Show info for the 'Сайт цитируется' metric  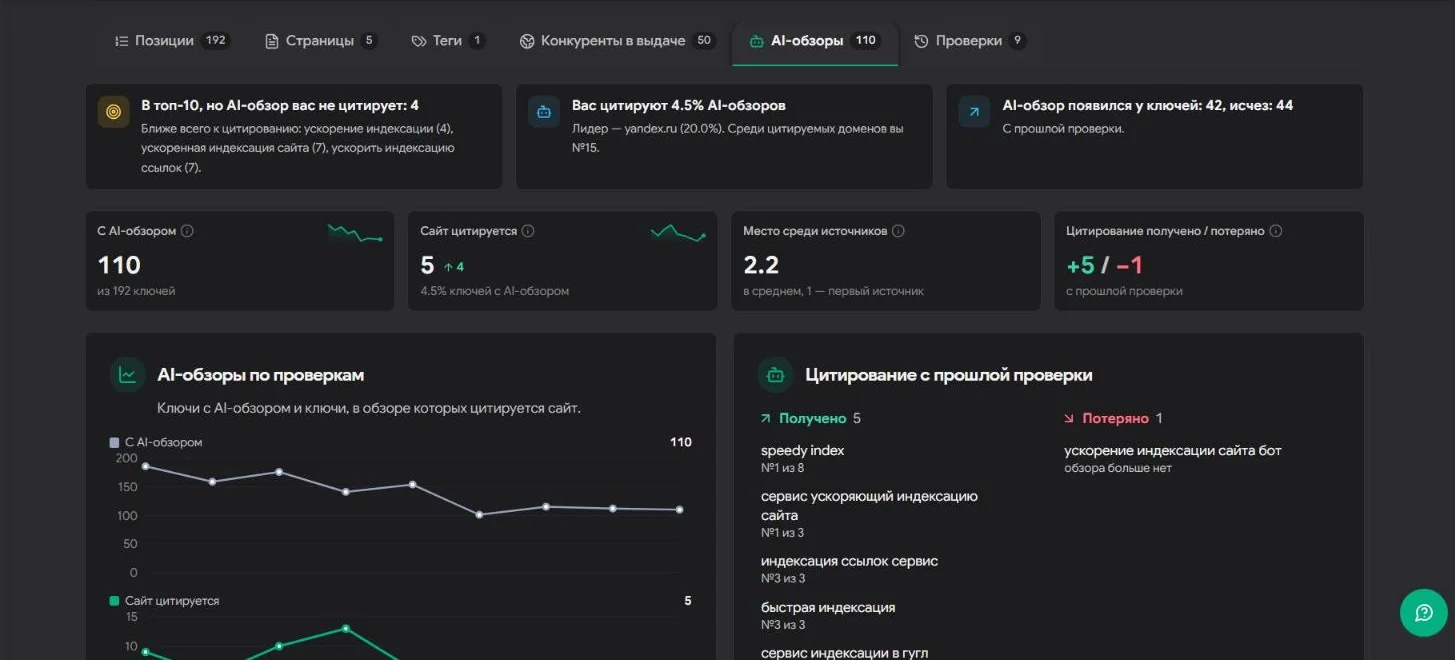(528, 231)
